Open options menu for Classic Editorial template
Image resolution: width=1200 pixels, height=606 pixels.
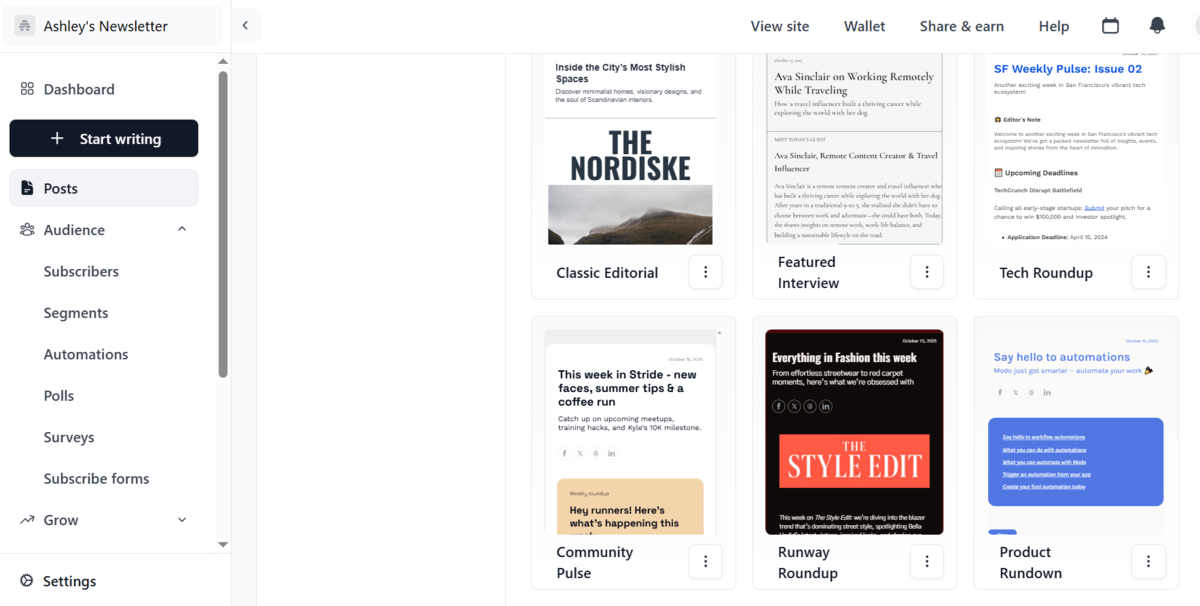pyautogui.click(x=705, y=272)
